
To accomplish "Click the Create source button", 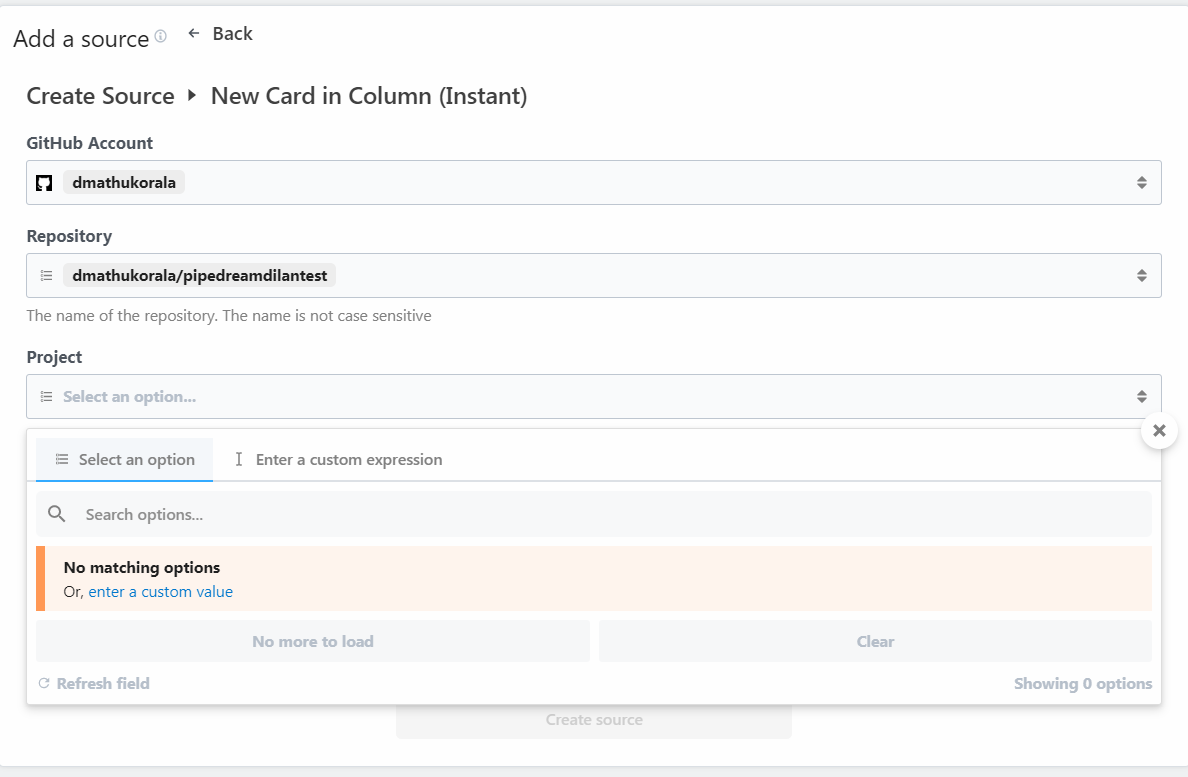I will click(594, 720).
